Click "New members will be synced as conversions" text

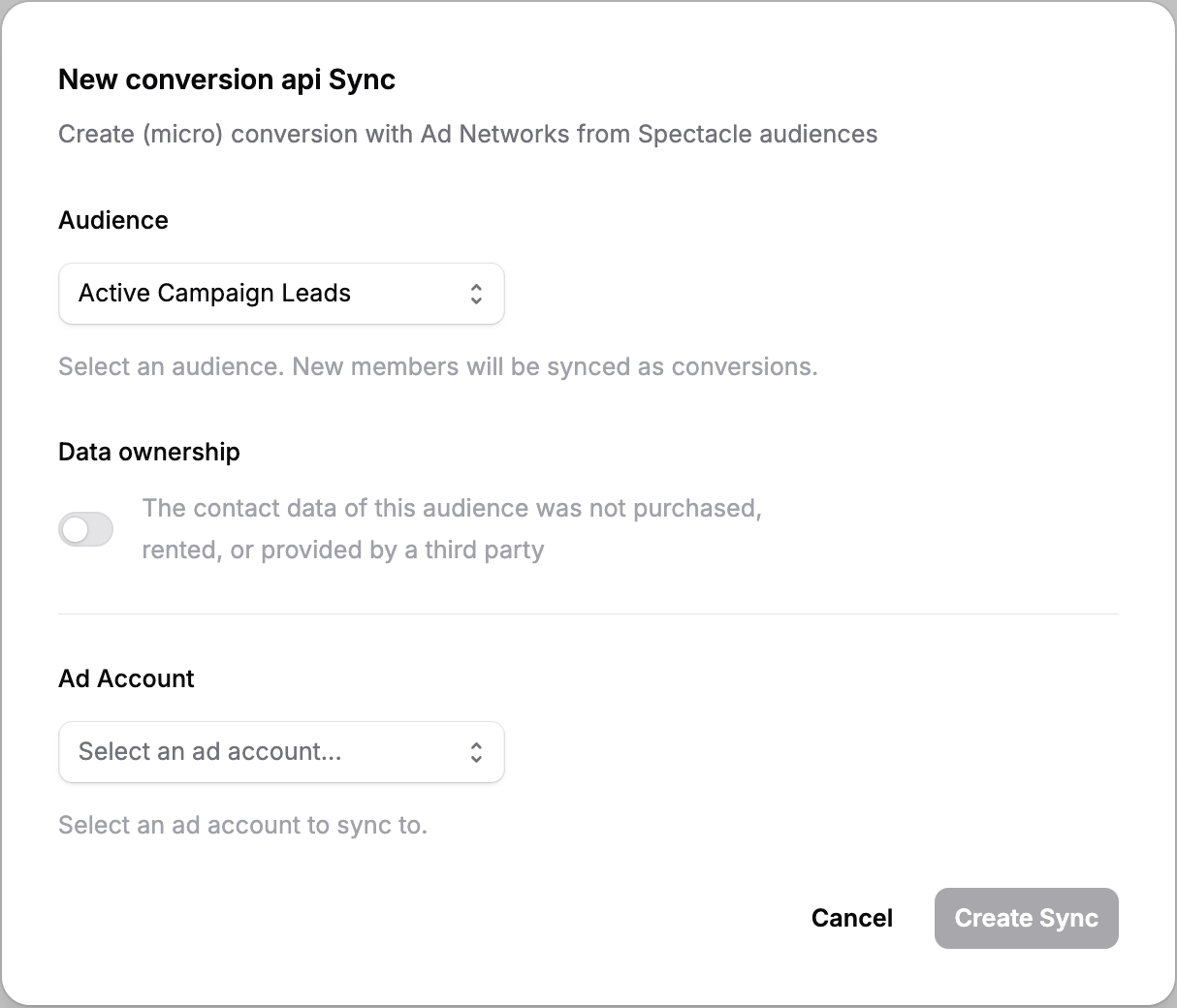click(x=555, y=367)
